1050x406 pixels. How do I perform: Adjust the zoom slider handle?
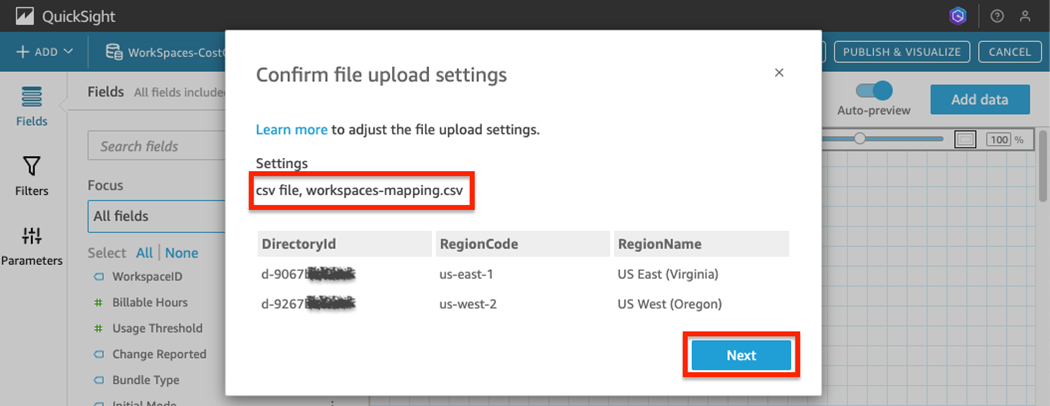point(860,139)
